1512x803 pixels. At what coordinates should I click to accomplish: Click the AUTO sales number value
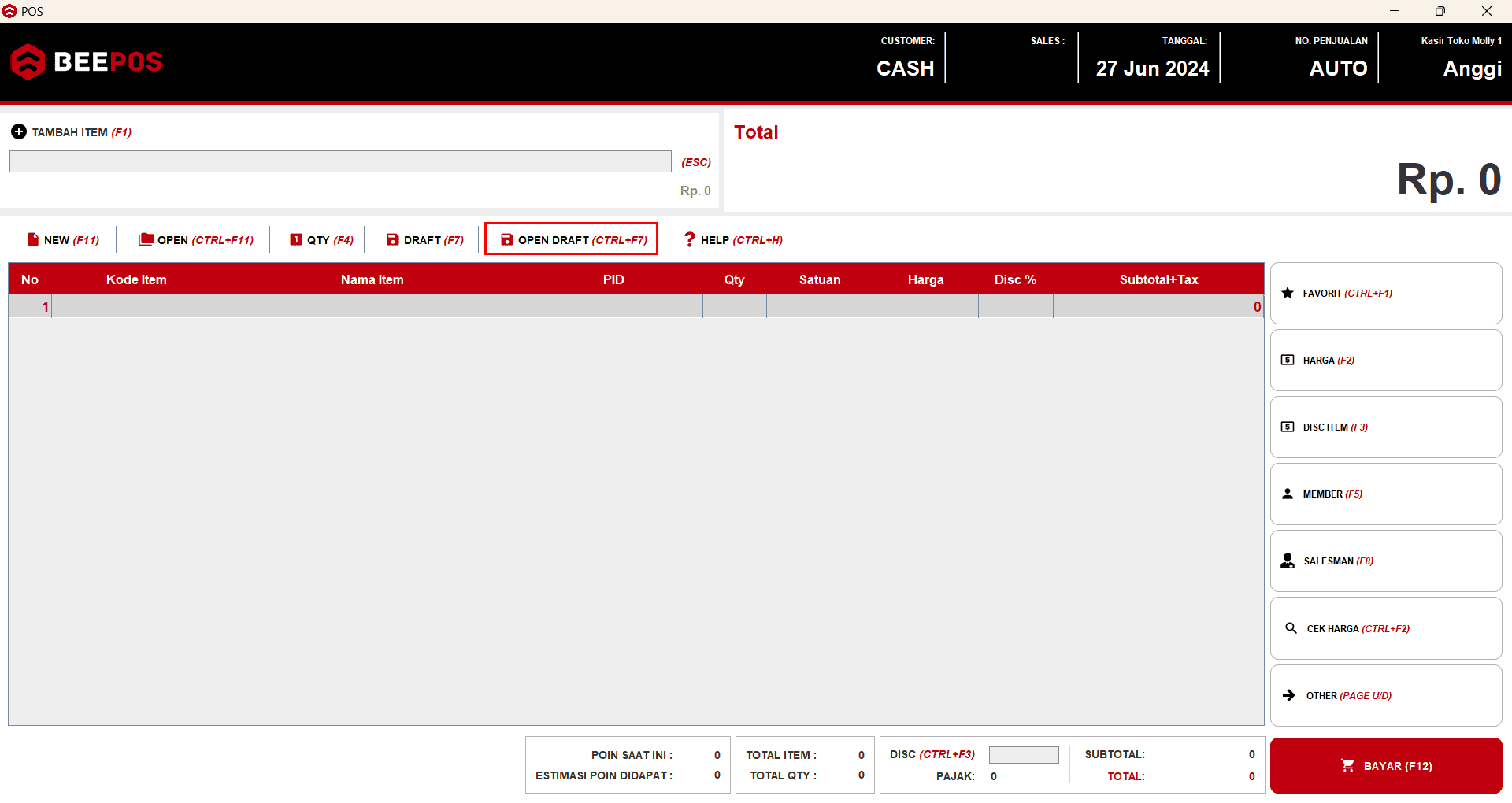pos(1339,68)
